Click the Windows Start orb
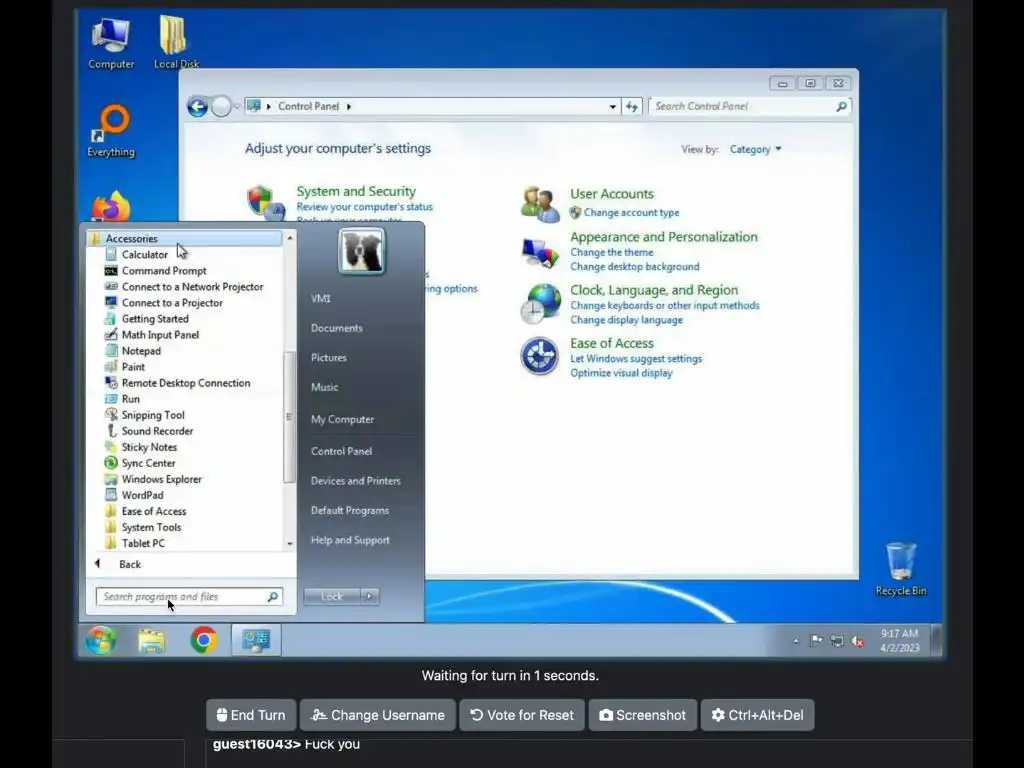 pyautogui.click(x=101, y=640)
